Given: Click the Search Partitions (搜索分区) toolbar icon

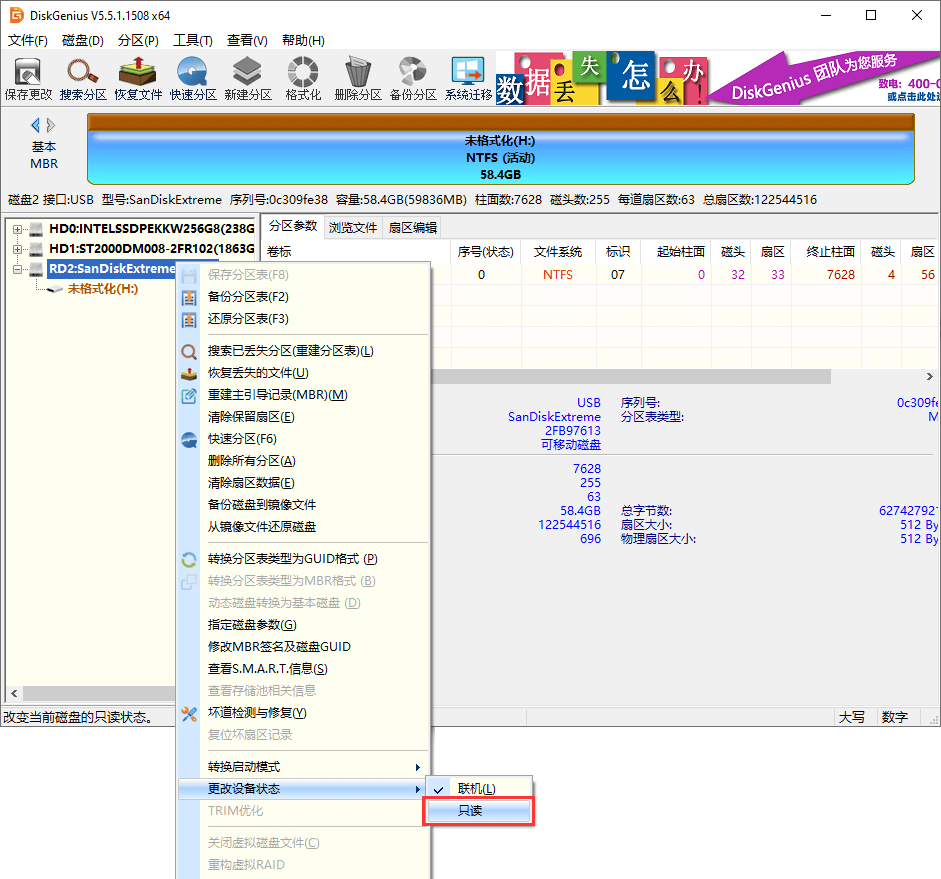Looking at the screenshot, I should coord(83,78).
